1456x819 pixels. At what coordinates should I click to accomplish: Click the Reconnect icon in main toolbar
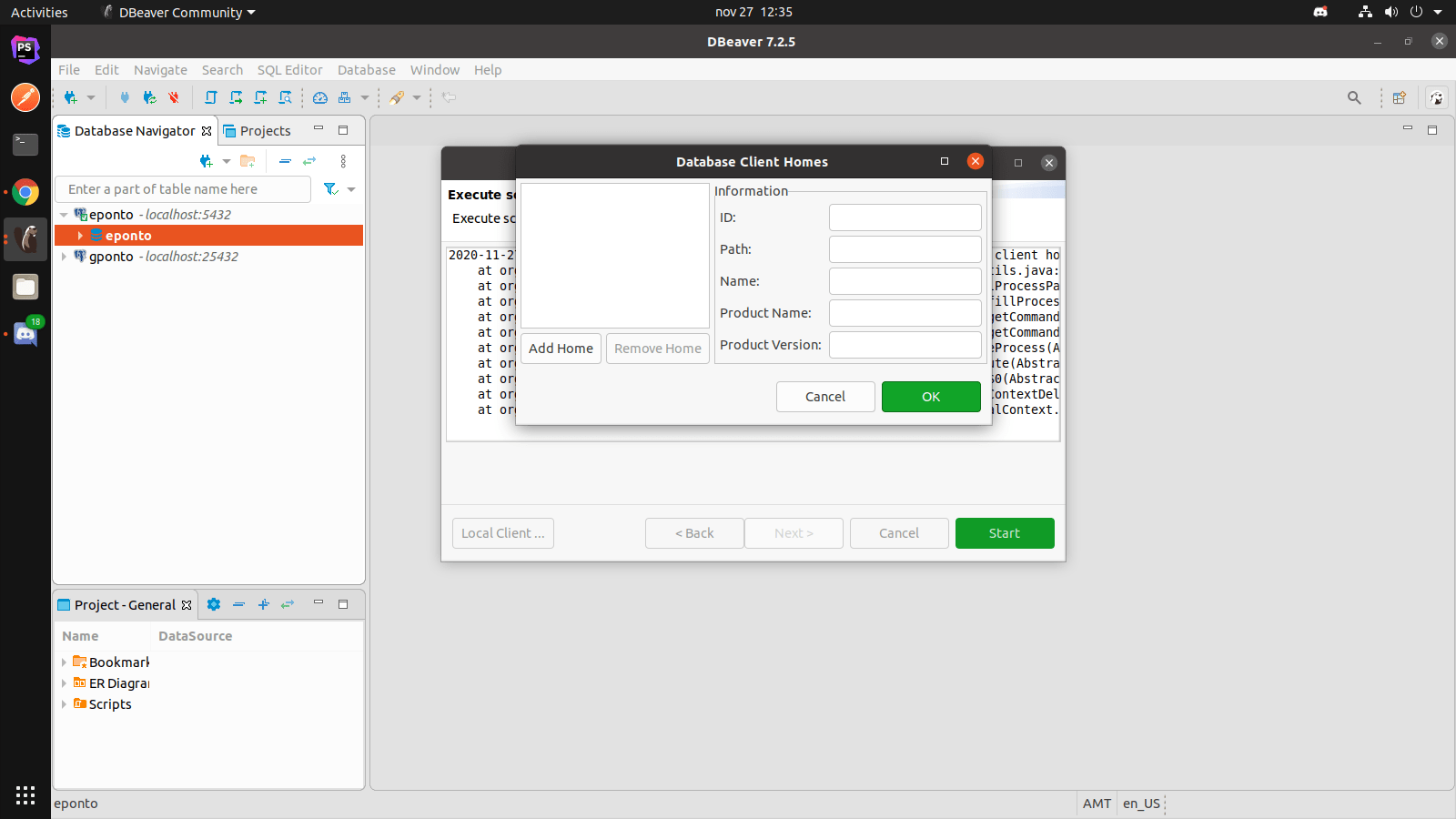pos(149,97)
